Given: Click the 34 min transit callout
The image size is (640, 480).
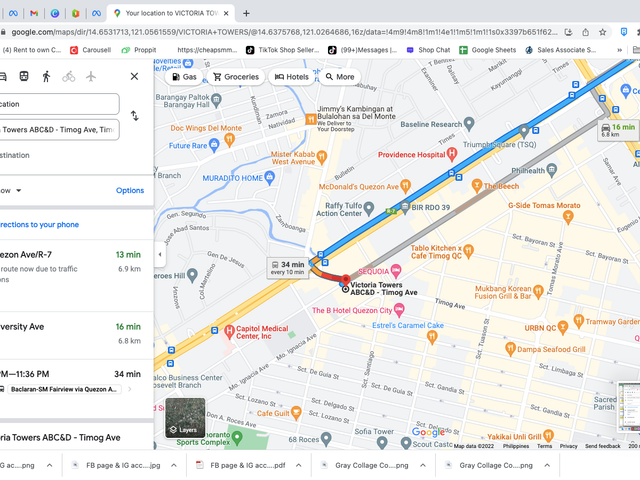Looking at the screenshot, I should coord(287,268).
